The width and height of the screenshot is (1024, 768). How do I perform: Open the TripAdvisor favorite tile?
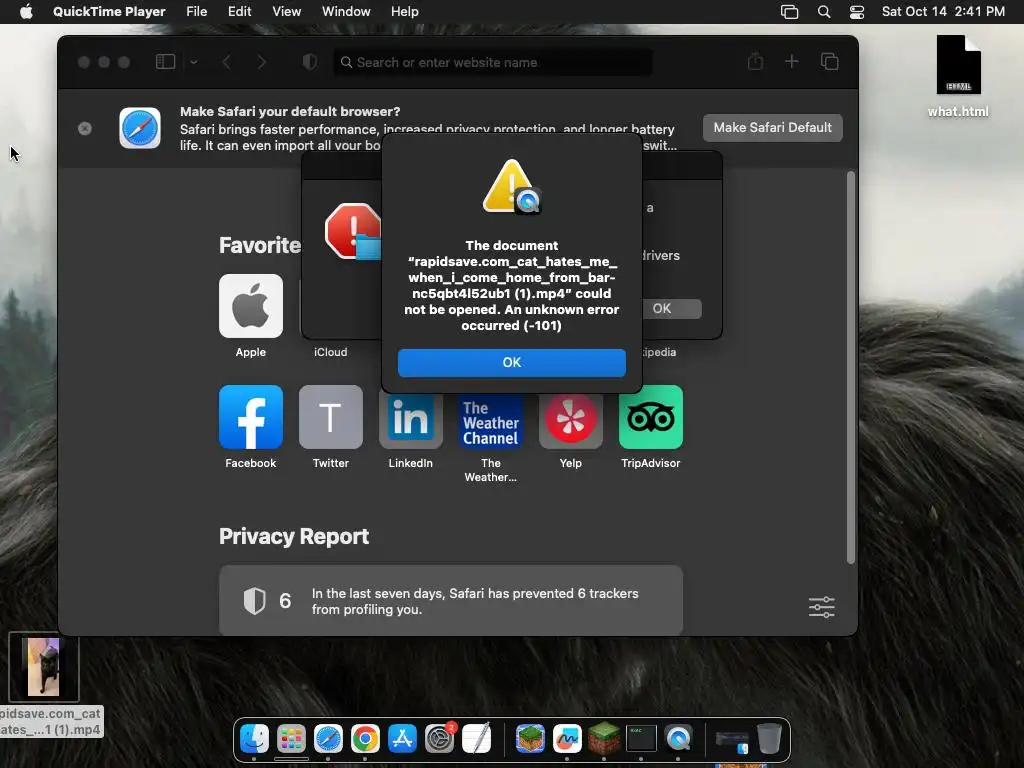650,417
